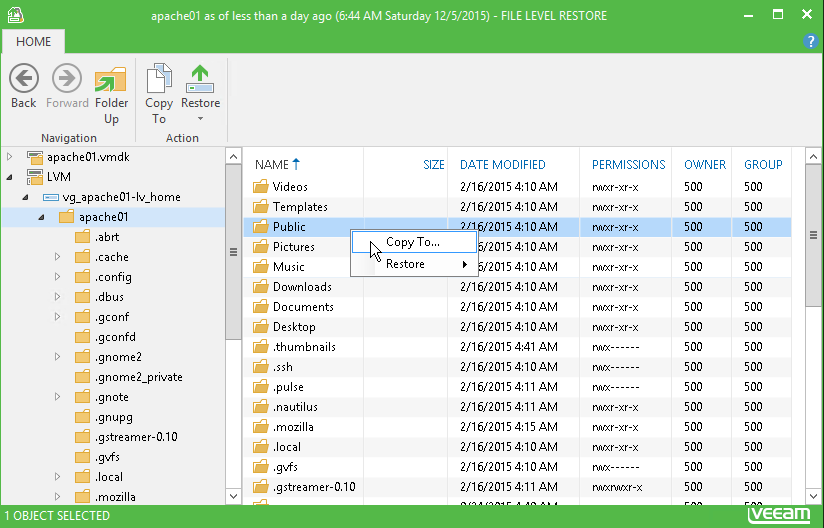The width and height of the screenshot is (824, 528).
Task: Click the Veeam app icon in title bar
Action: (x=15, y=15)
